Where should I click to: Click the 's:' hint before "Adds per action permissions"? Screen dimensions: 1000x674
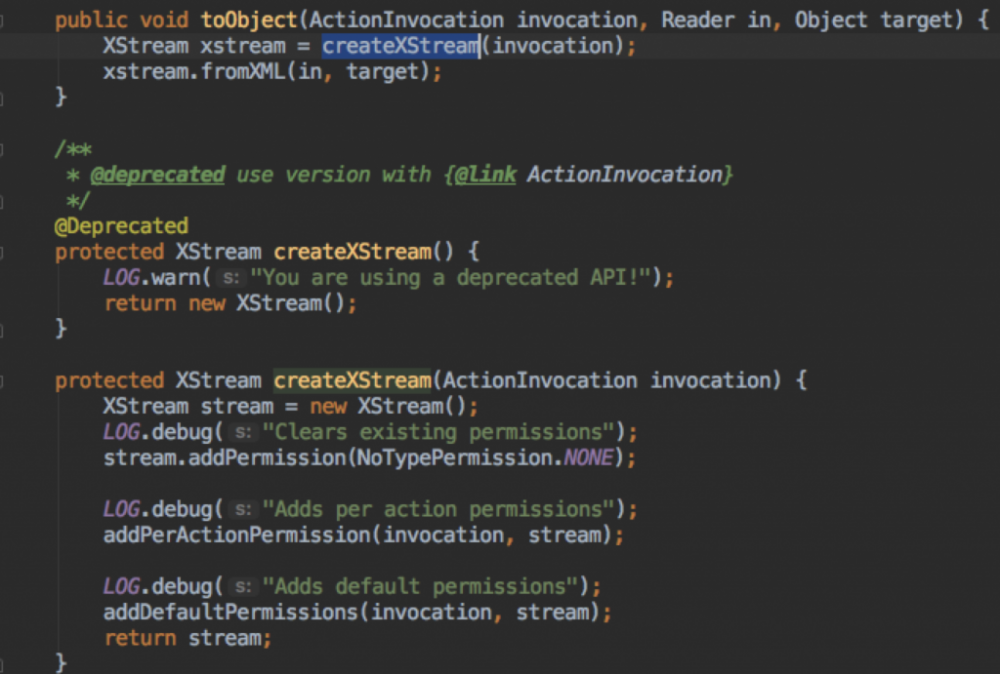coord(242,509)
